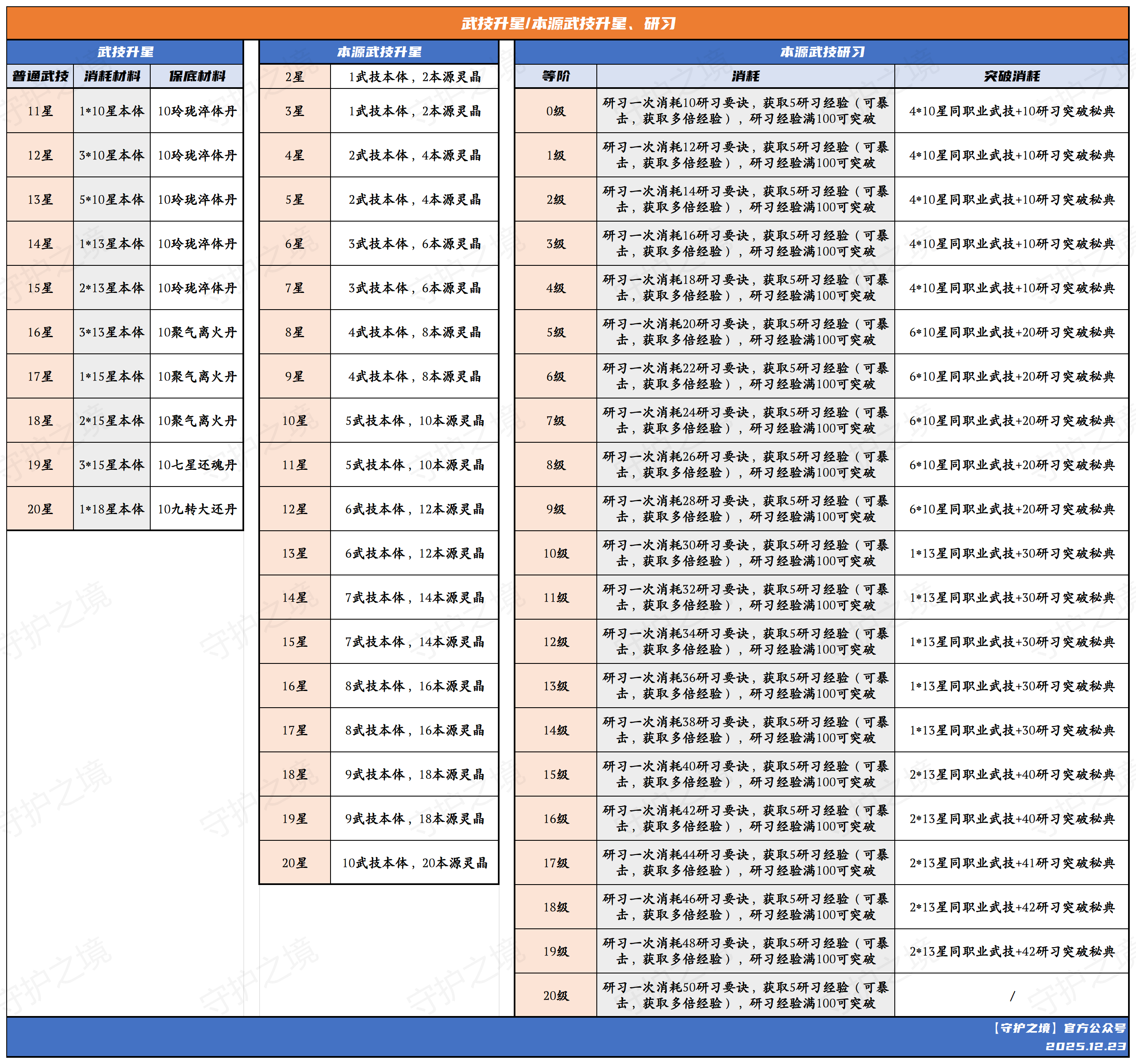The width and height of the screenshot is (1136, 1064).
Task: Click the 0级 row label
Action: (555, 111)
